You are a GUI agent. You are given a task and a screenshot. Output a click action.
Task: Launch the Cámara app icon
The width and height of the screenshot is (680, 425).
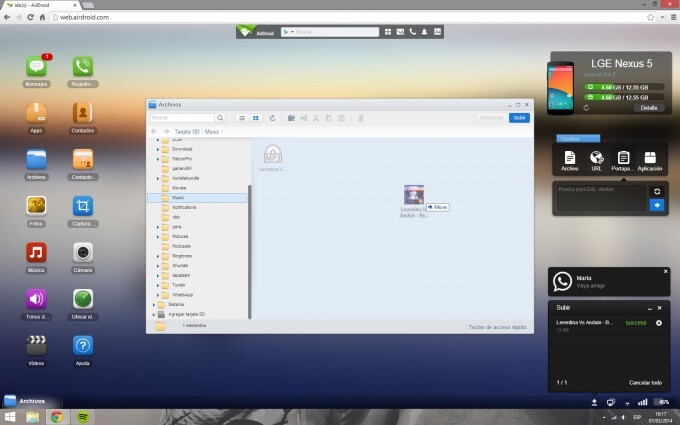click(83, 252)
